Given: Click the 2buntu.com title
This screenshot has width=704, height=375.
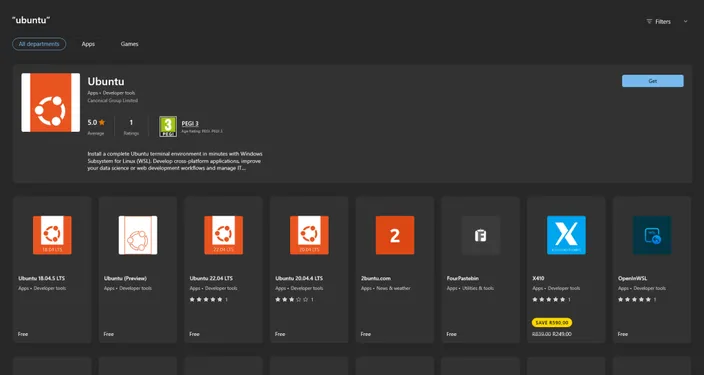Looking at the screenshot, I should tap(377, 278).
